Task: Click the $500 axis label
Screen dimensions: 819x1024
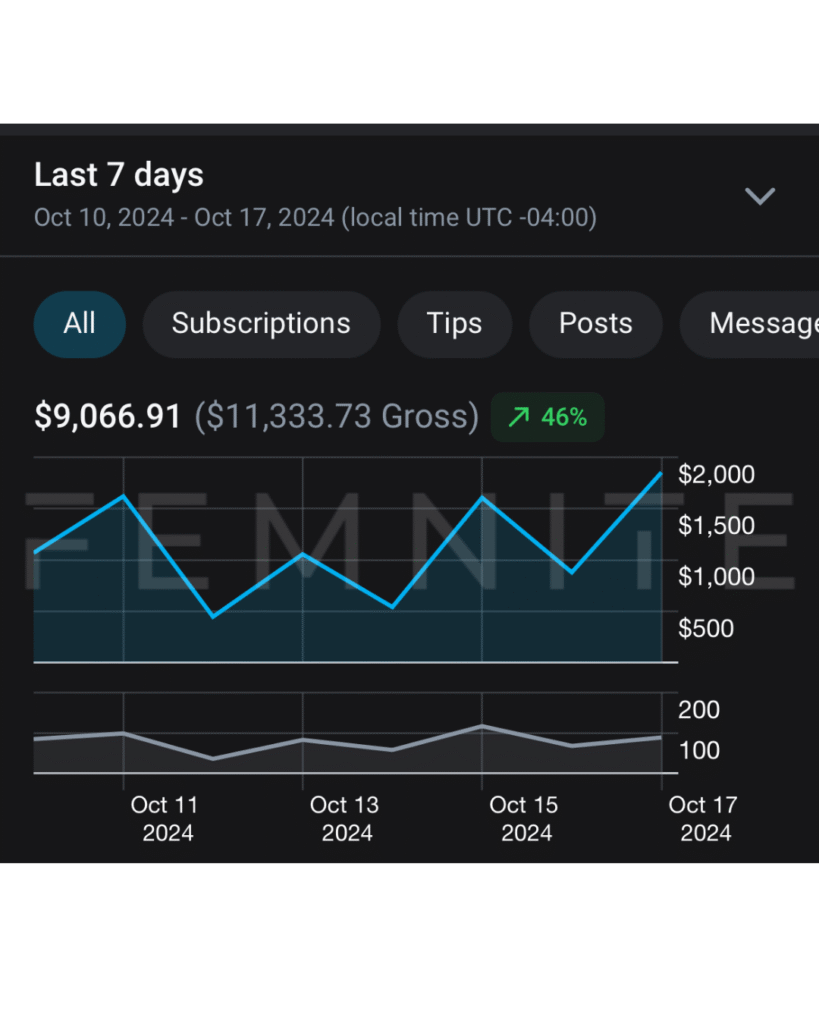Action: click(706, 629)
